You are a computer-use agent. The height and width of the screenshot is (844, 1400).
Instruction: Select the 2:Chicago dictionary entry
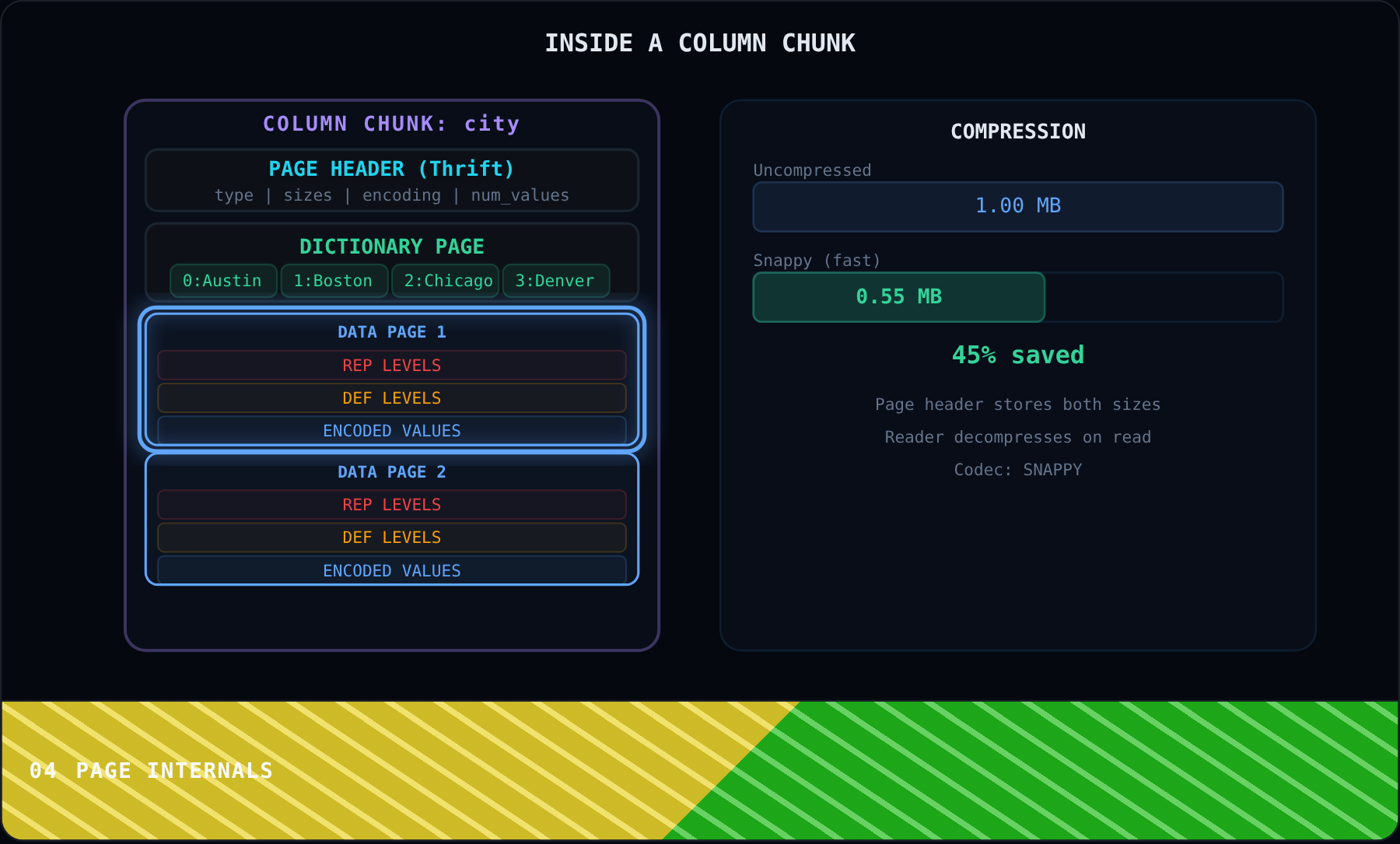[x=445, y=281]
